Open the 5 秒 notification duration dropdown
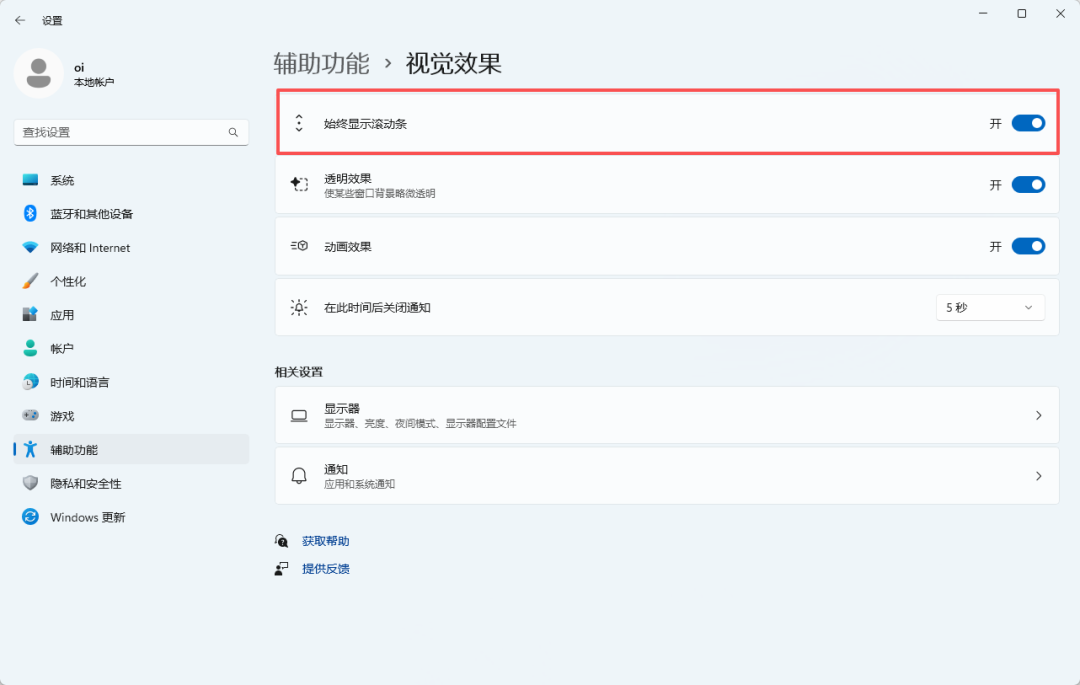1080x685 pixels. [x=990, y=307]
